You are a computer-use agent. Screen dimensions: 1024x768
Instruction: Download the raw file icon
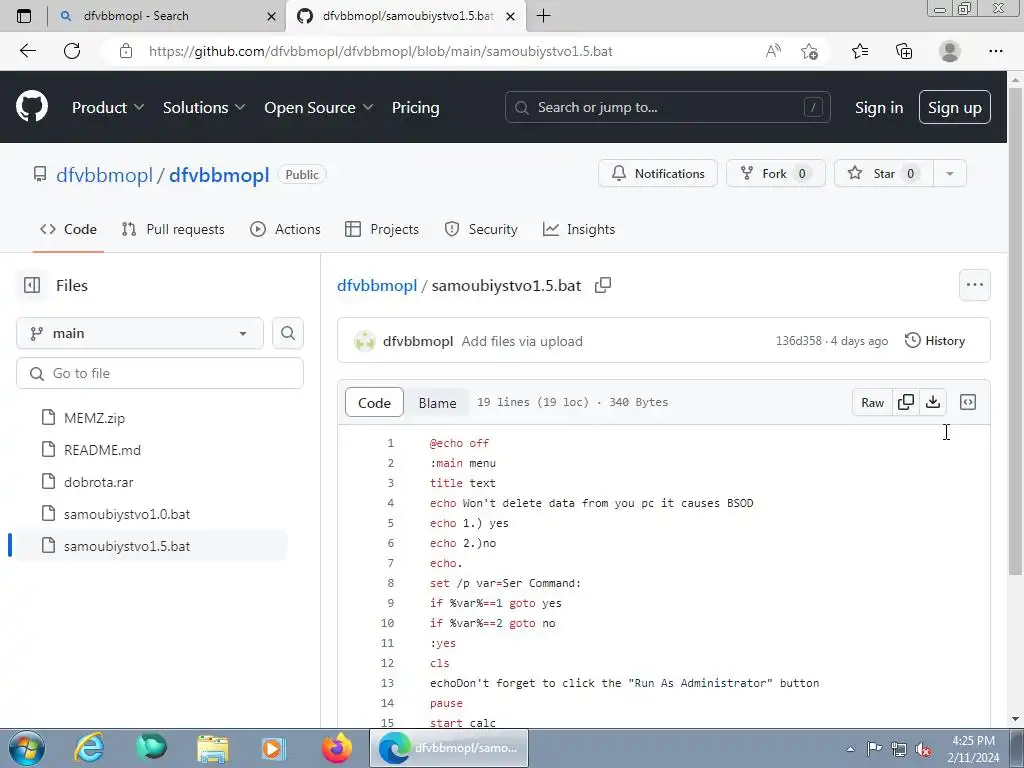pyautogui.click(x=933, y=402)
